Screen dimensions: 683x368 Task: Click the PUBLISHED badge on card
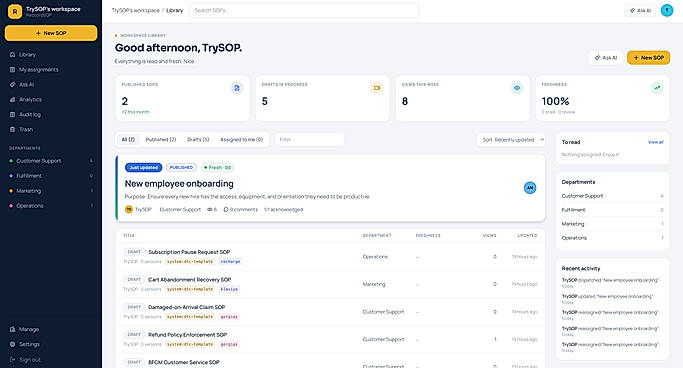181,168
